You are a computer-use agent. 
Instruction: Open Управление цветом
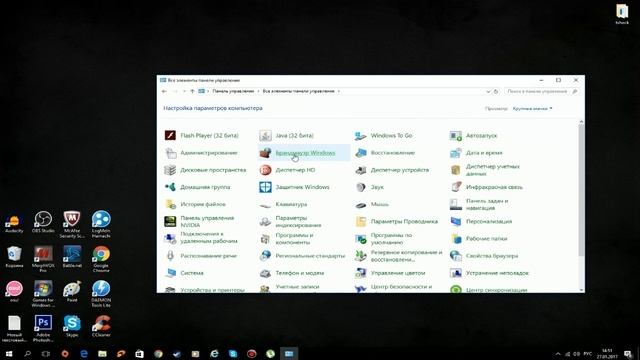(390, 273)
